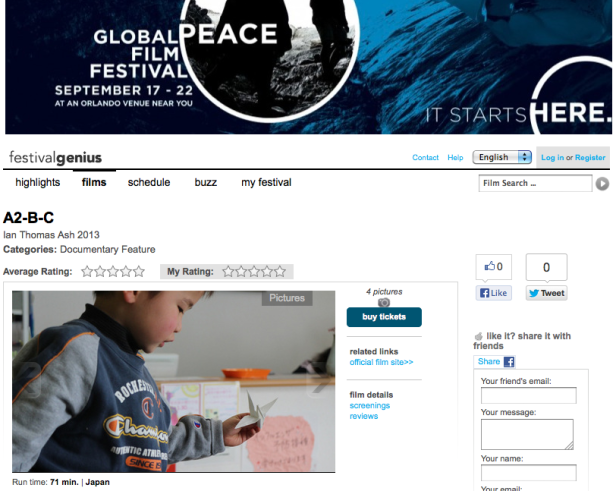Show the previous picture with left arrow

(x=29, y=380)
